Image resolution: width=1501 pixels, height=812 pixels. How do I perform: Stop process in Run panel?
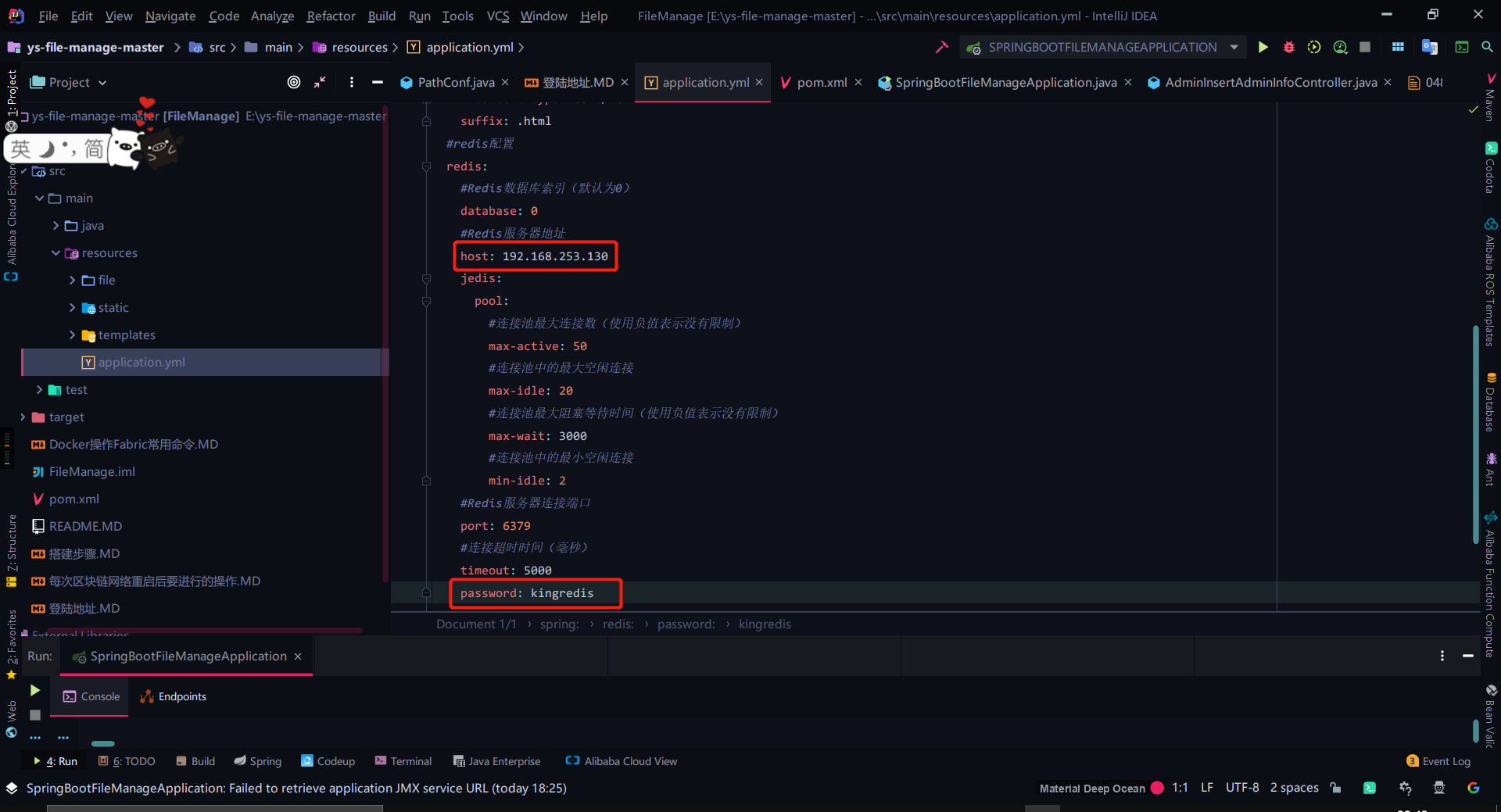[35, 715]
